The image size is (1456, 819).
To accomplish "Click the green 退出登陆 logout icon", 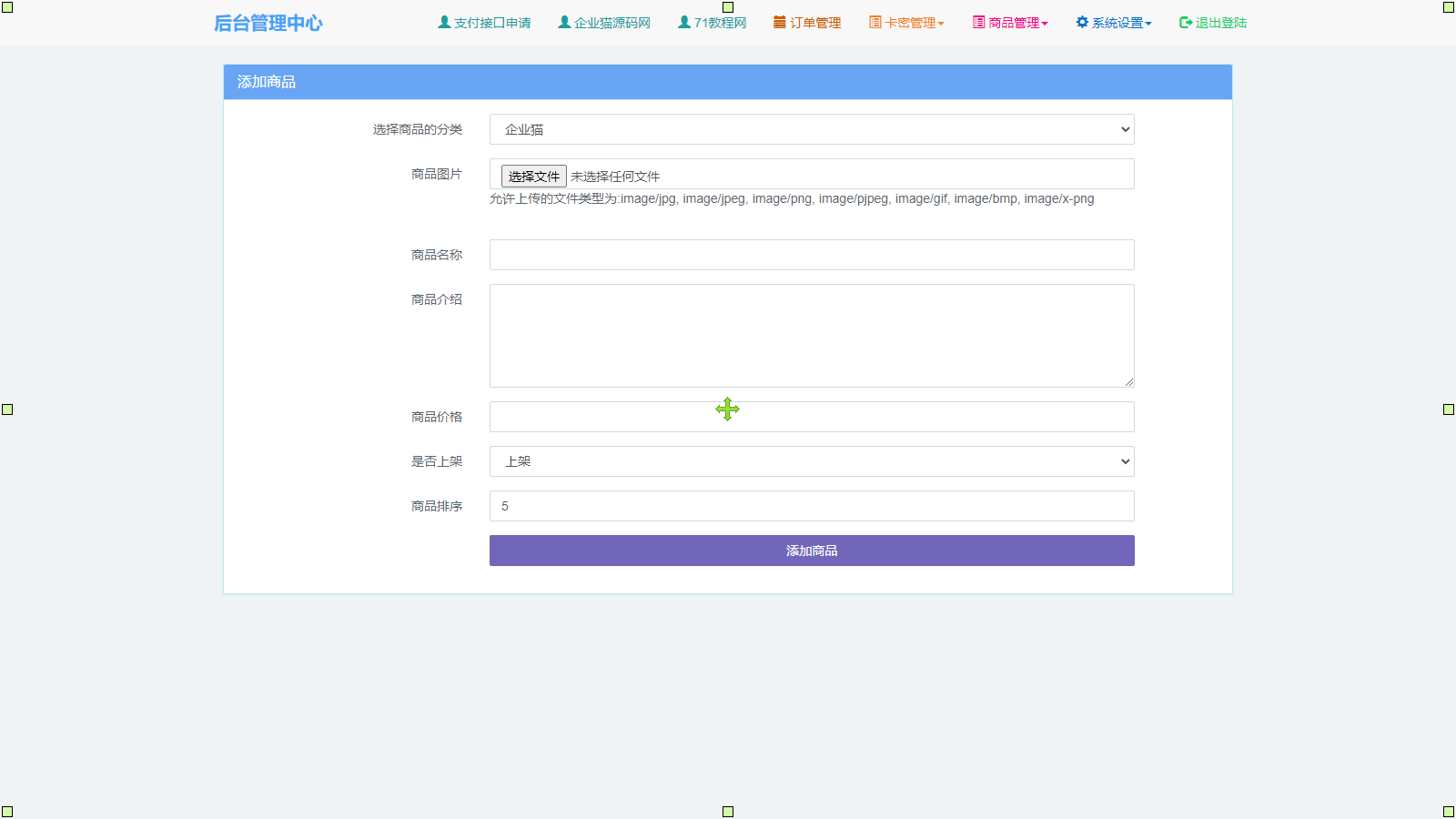I will 1186,23.
